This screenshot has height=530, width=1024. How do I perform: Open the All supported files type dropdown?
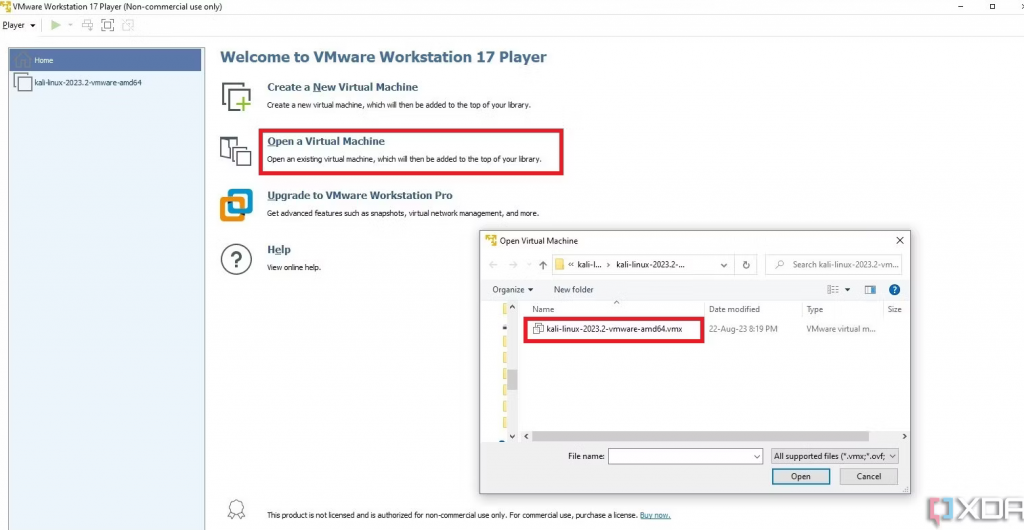tap(835, 456)
